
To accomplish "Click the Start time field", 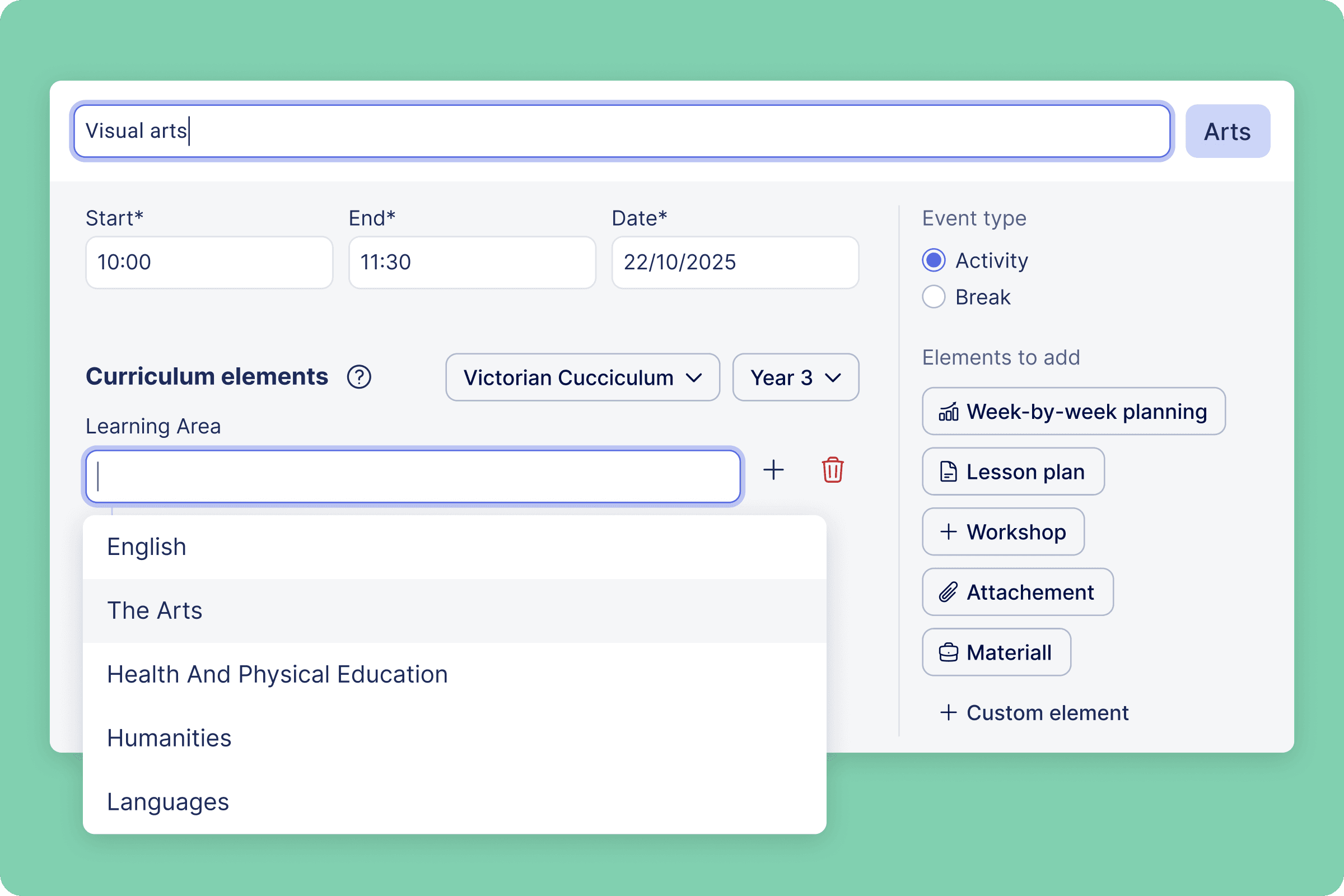I will click(209, 262).
